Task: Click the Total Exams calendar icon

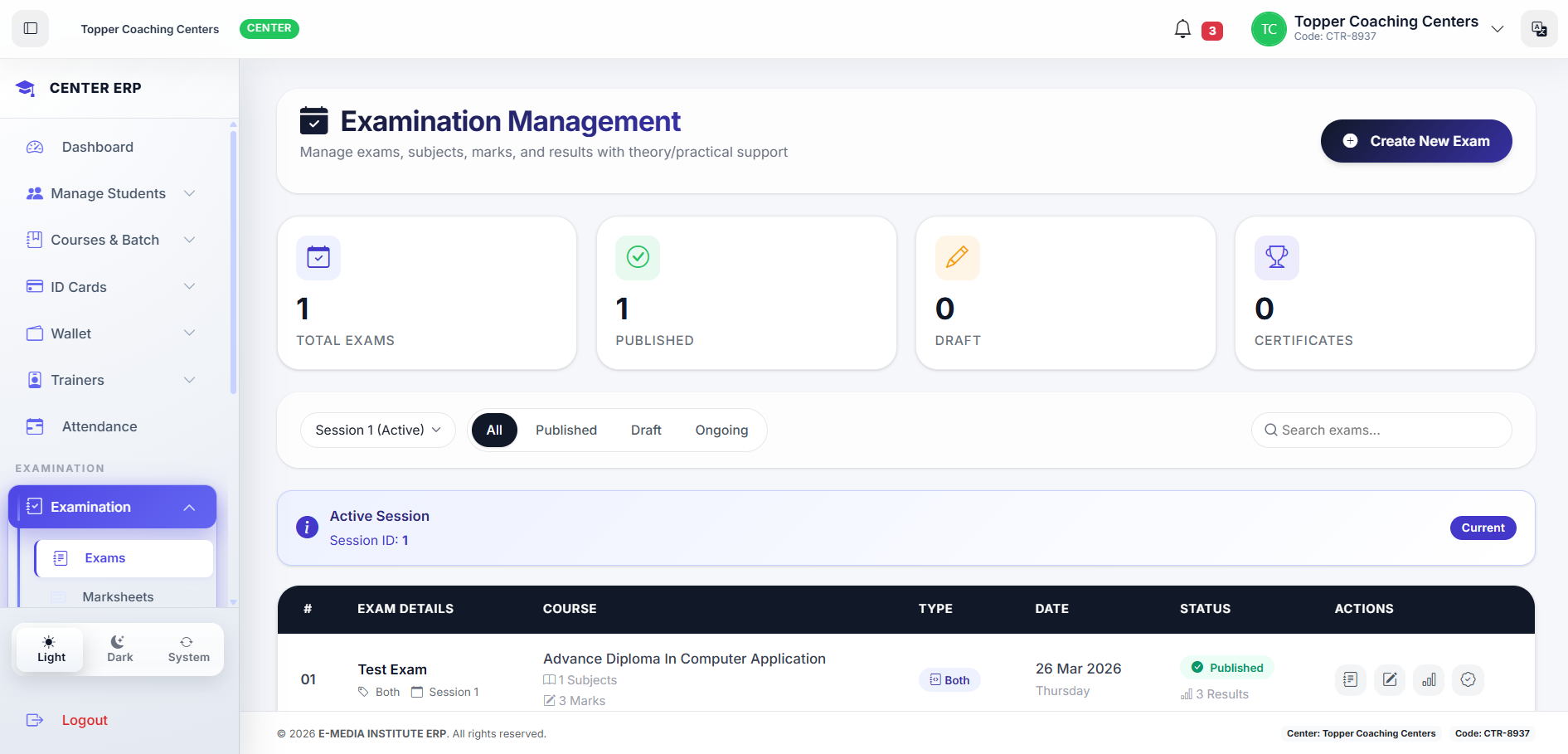Action: coord(318,257)
